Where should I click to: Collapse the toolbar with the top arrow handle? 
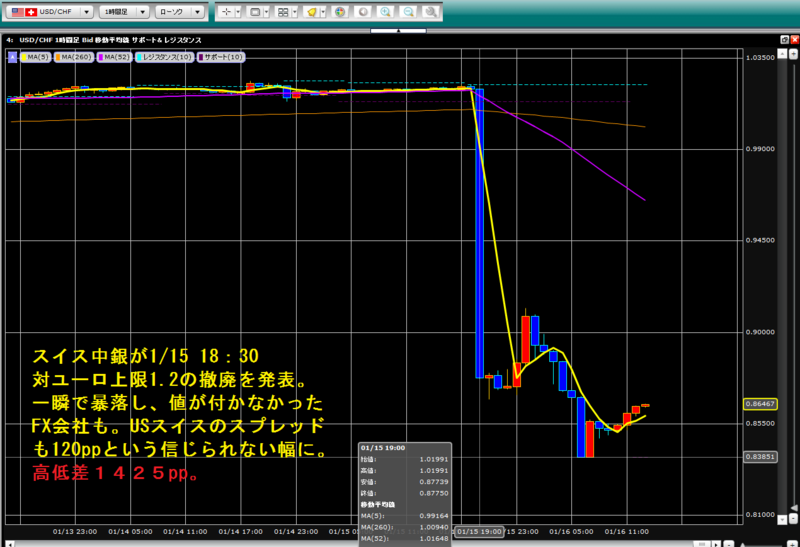click(398, 31)
